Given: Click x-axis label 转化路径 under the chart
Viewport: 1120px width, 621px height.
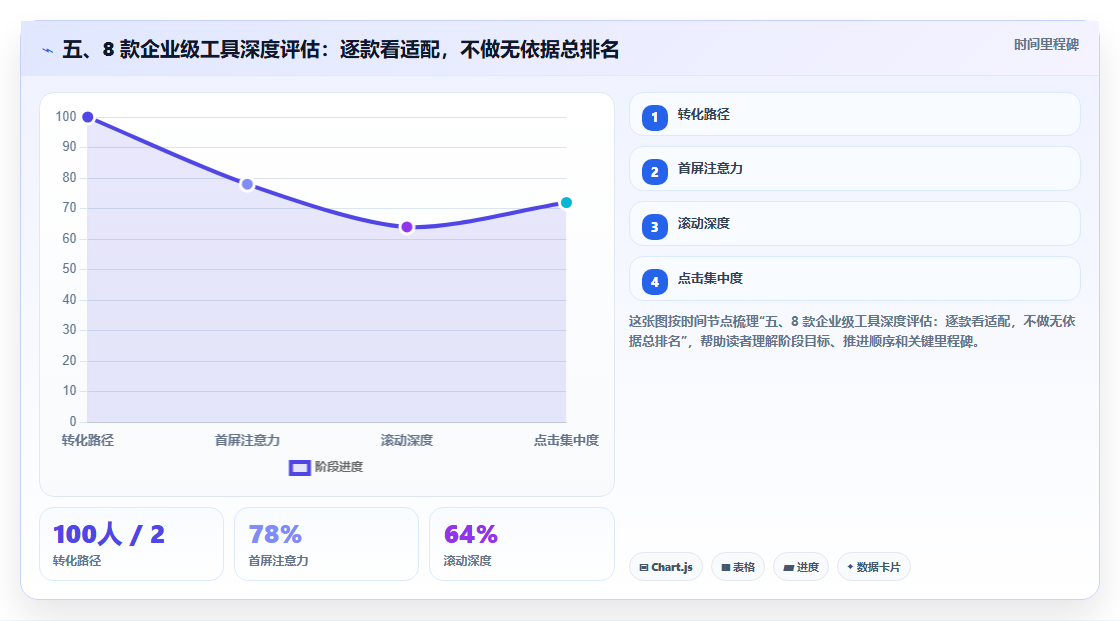Looking at the screenshot, I should pos(88,440).
